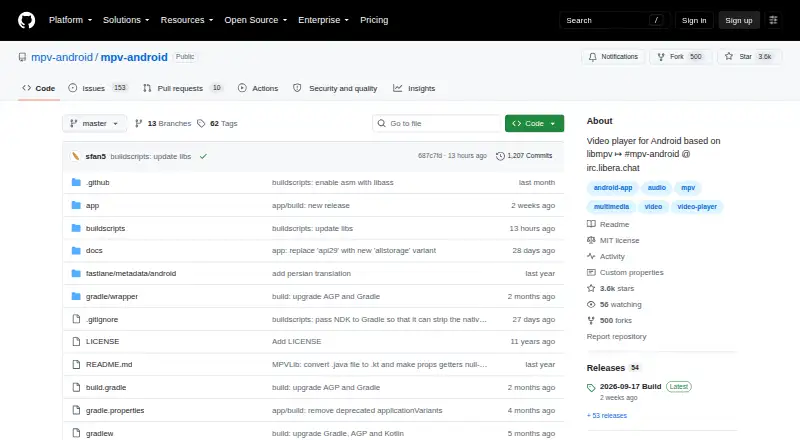Open the .github folder icon

[x=76, y=182]
